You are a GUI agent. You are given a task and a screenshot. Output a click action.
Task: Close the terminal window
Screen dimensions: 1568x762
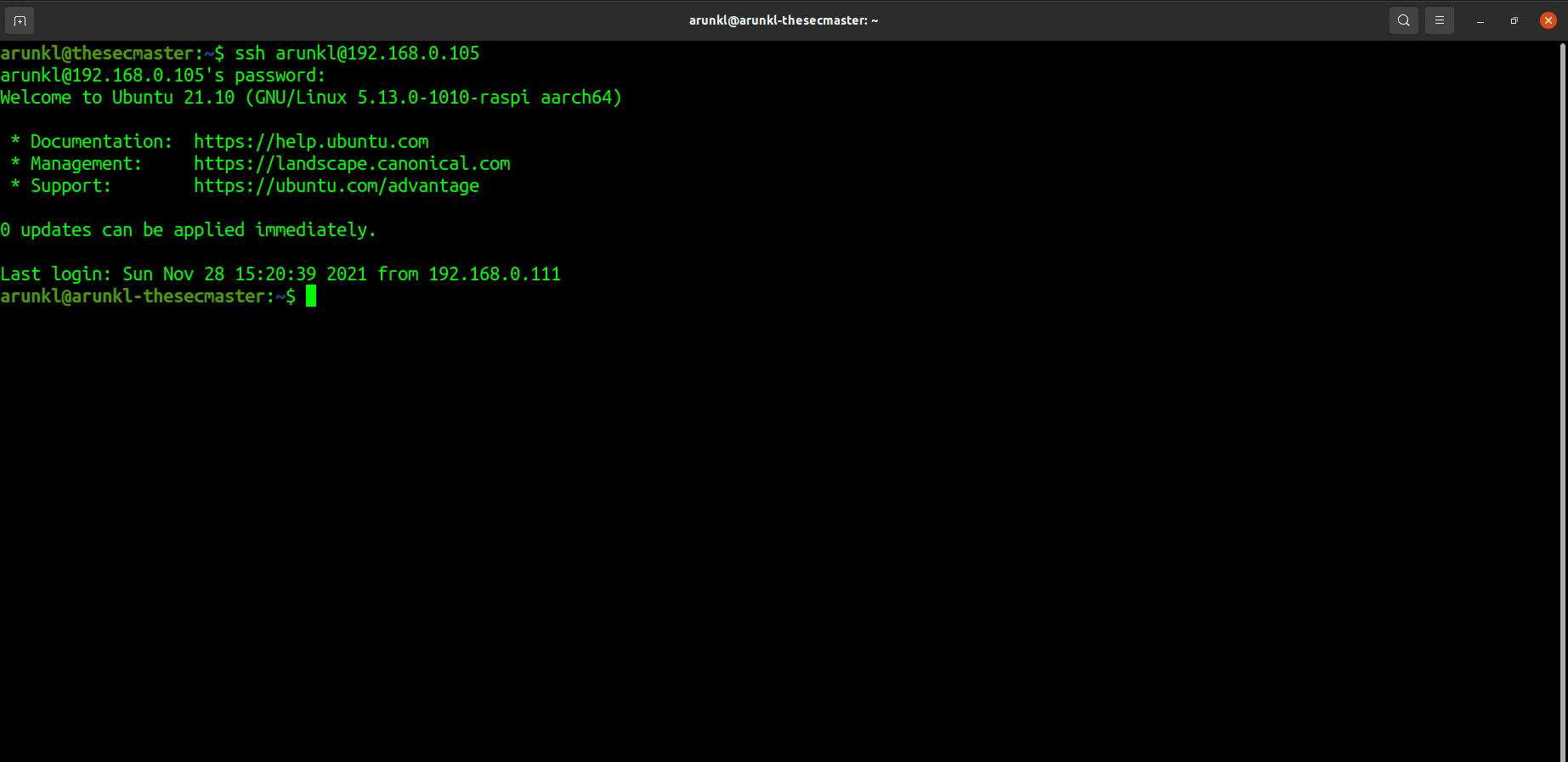click(x=1548, y=20)
